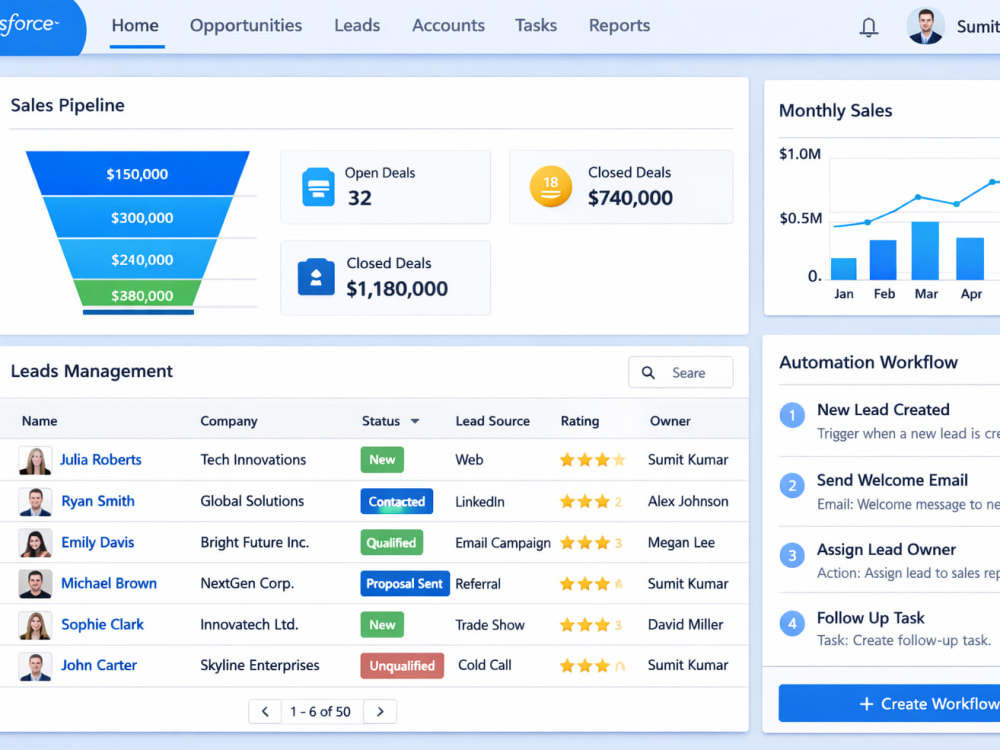Open Sumit's profile avatar
Viewport: 1000px width, 750px height.
[x=925, y=26]
